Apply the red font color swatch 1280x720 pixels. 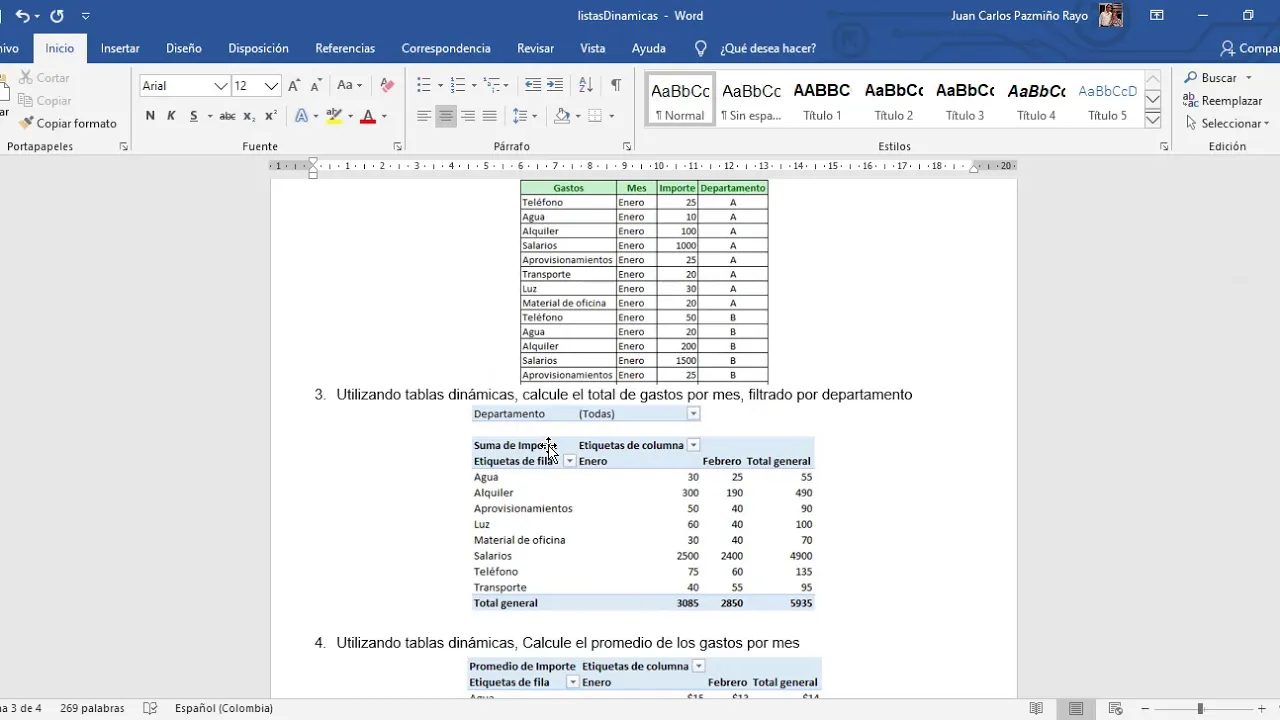367,116
